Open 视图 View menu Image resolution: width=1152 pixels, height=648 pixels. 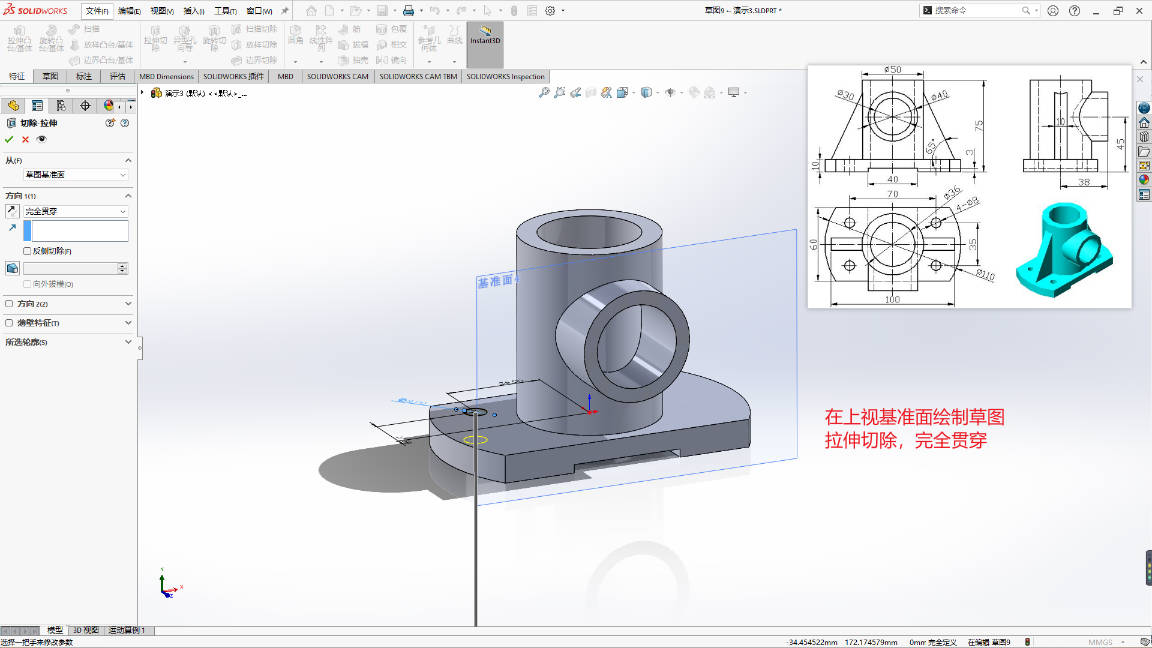pos(162,10)
